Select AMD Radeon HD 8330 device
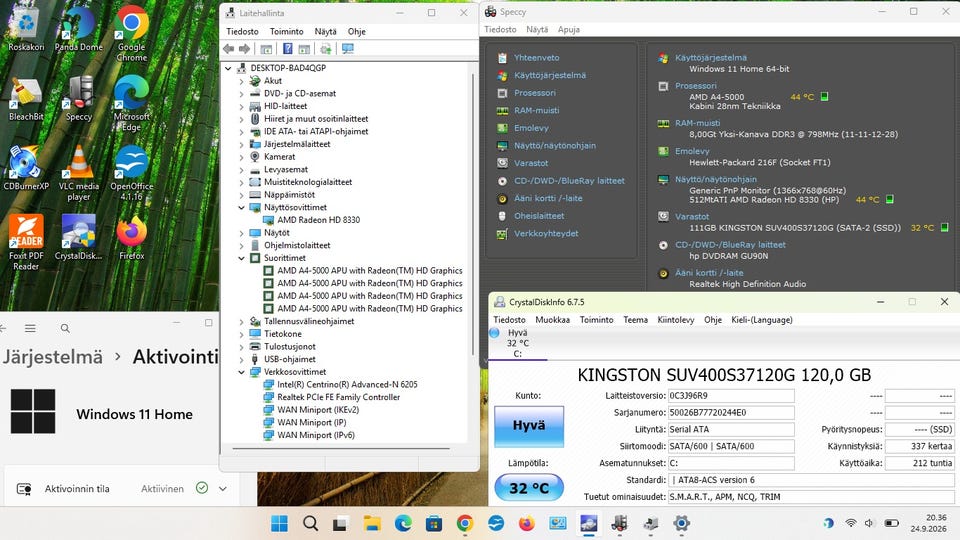 [318, 220]
